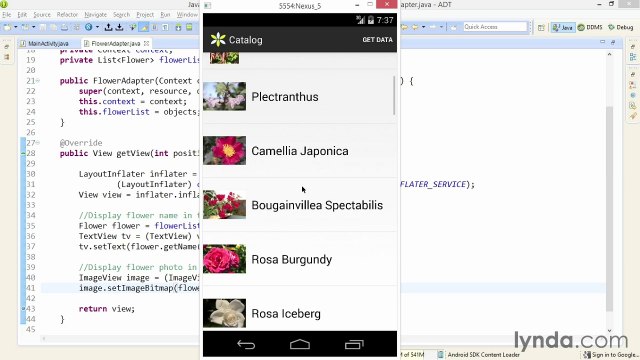Open the forward history dropdown arrow

pos(441,27)
